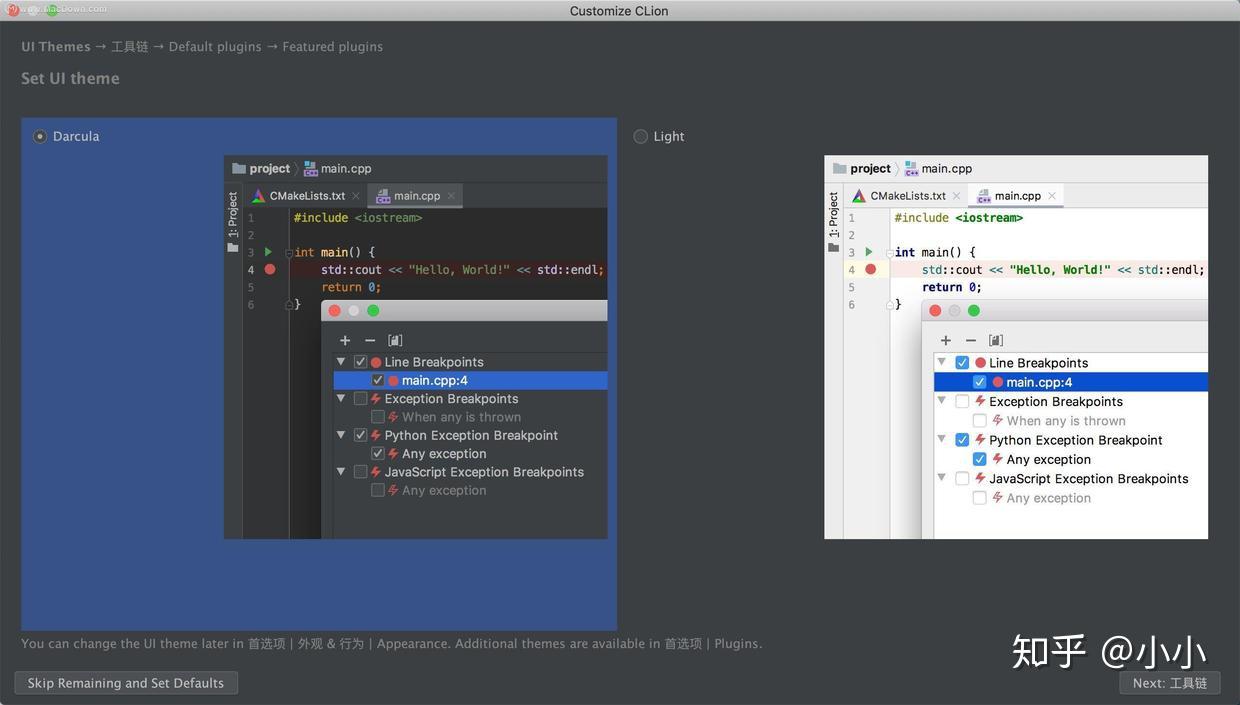Toggle Python Exception Breakpoint checkbox in Light preview
Screen dimensions: 1240x705
[962, 440]
